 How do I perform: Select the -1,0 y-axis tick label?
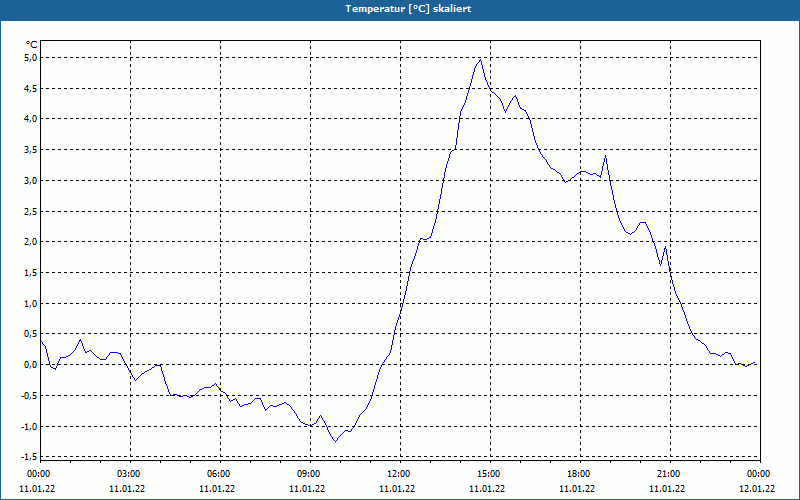[30, 427]
